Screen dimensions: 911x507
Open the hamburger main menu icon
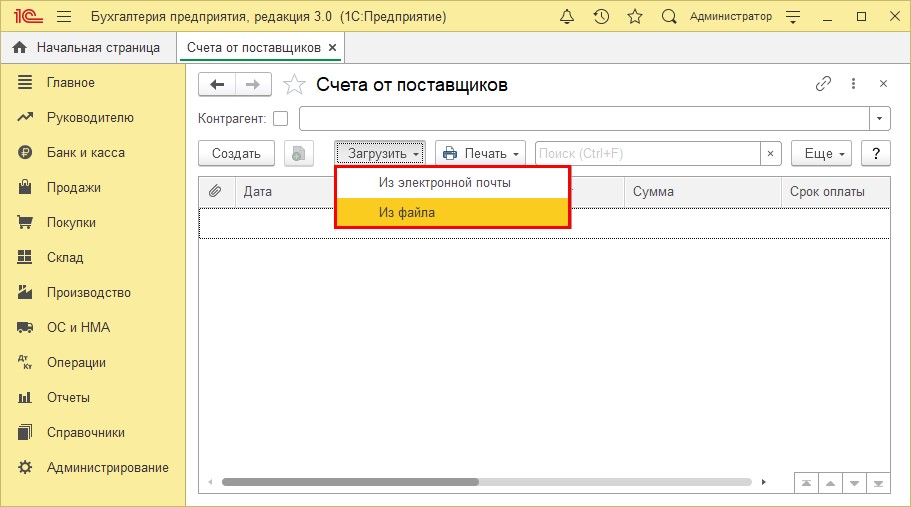click(x=64, y=17)
